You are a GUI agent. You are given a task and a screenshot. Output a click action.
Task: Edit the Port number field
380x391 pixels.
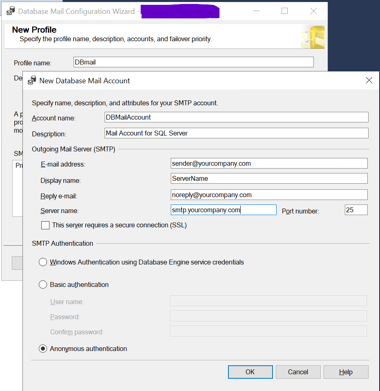(356, 210)
